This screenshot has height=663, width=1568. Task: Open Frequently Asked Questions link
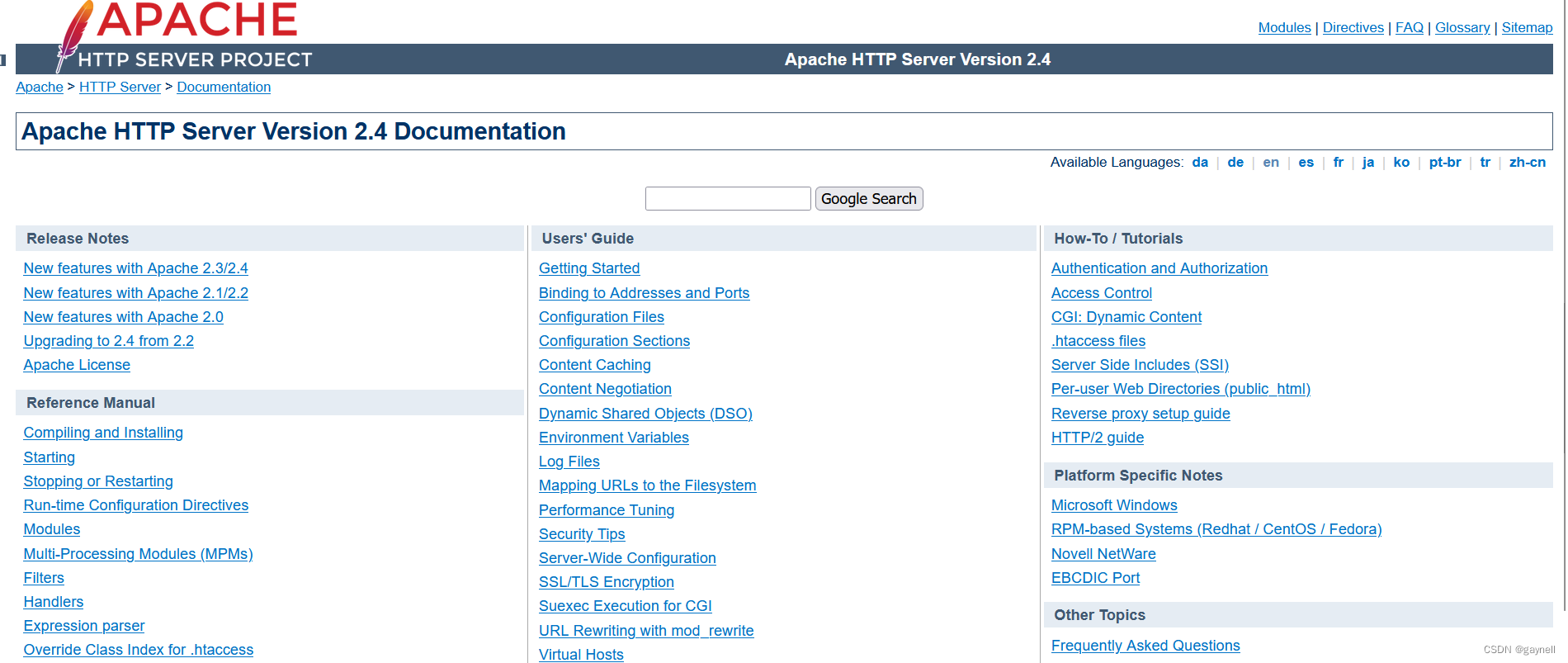1145,646
